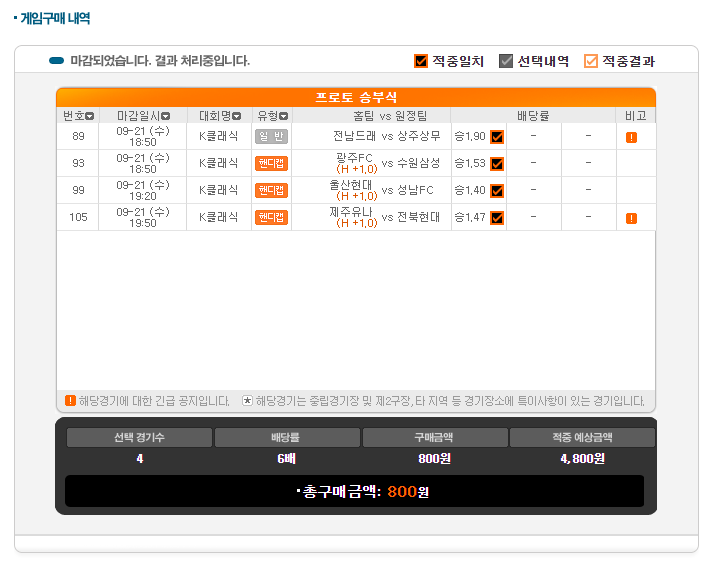Click the 광주FC team name link
The width and height of the screenshot is (711, 568).
tap(355, 158)
